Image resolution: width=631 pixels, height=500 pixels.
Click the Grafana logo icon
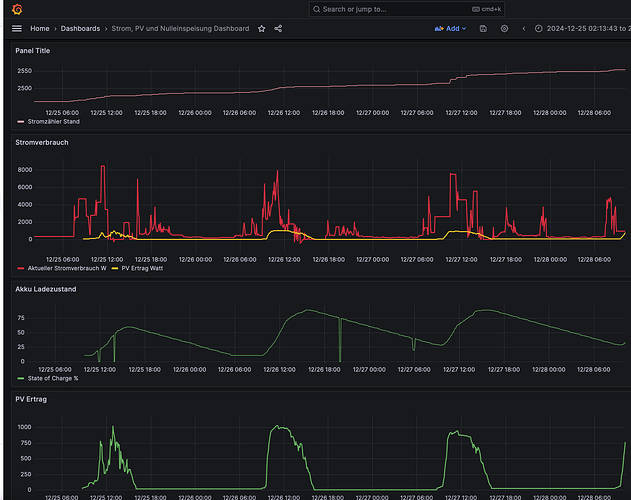17,9
